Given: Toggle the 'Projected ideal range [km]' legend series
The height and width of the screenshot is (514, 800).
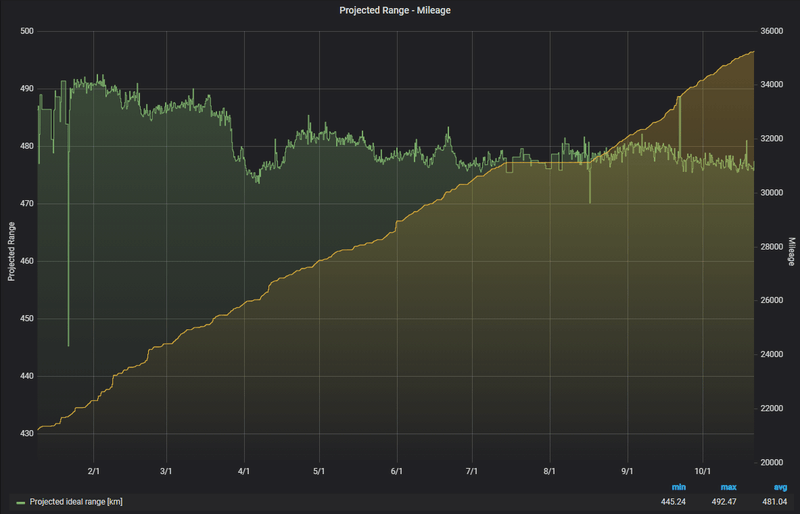Looking at the screenshot, I should click(76, 502).
